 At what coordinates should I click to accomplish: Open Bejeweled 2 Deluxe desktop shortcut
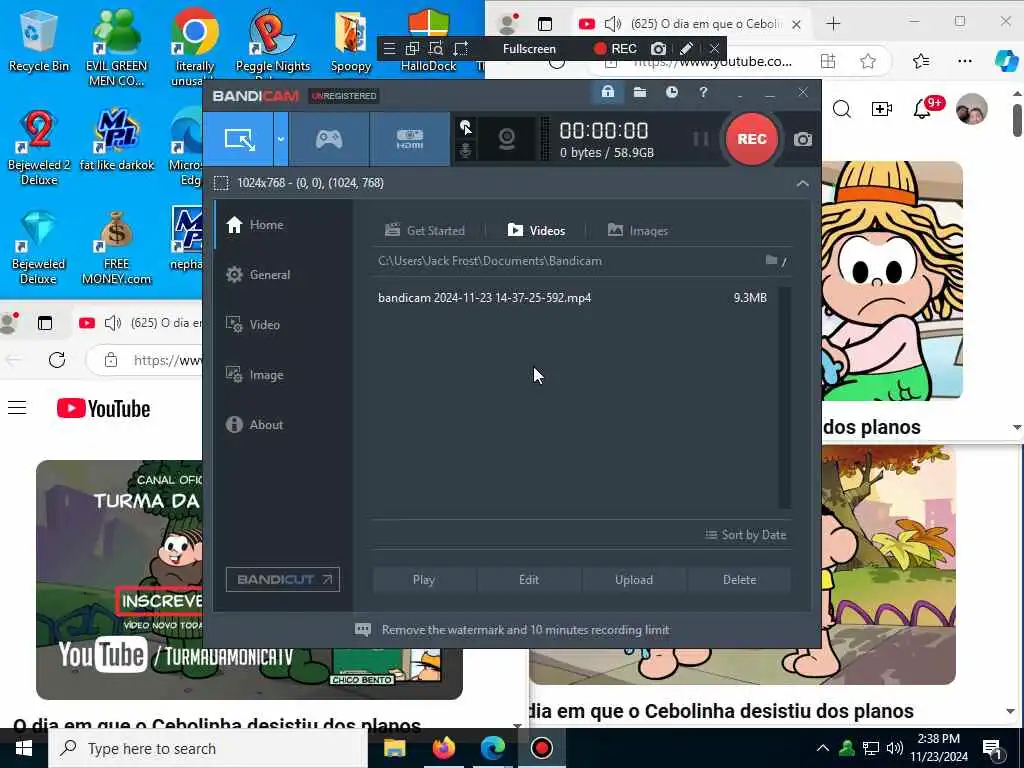pyautogui.click(x=39, y=148)
